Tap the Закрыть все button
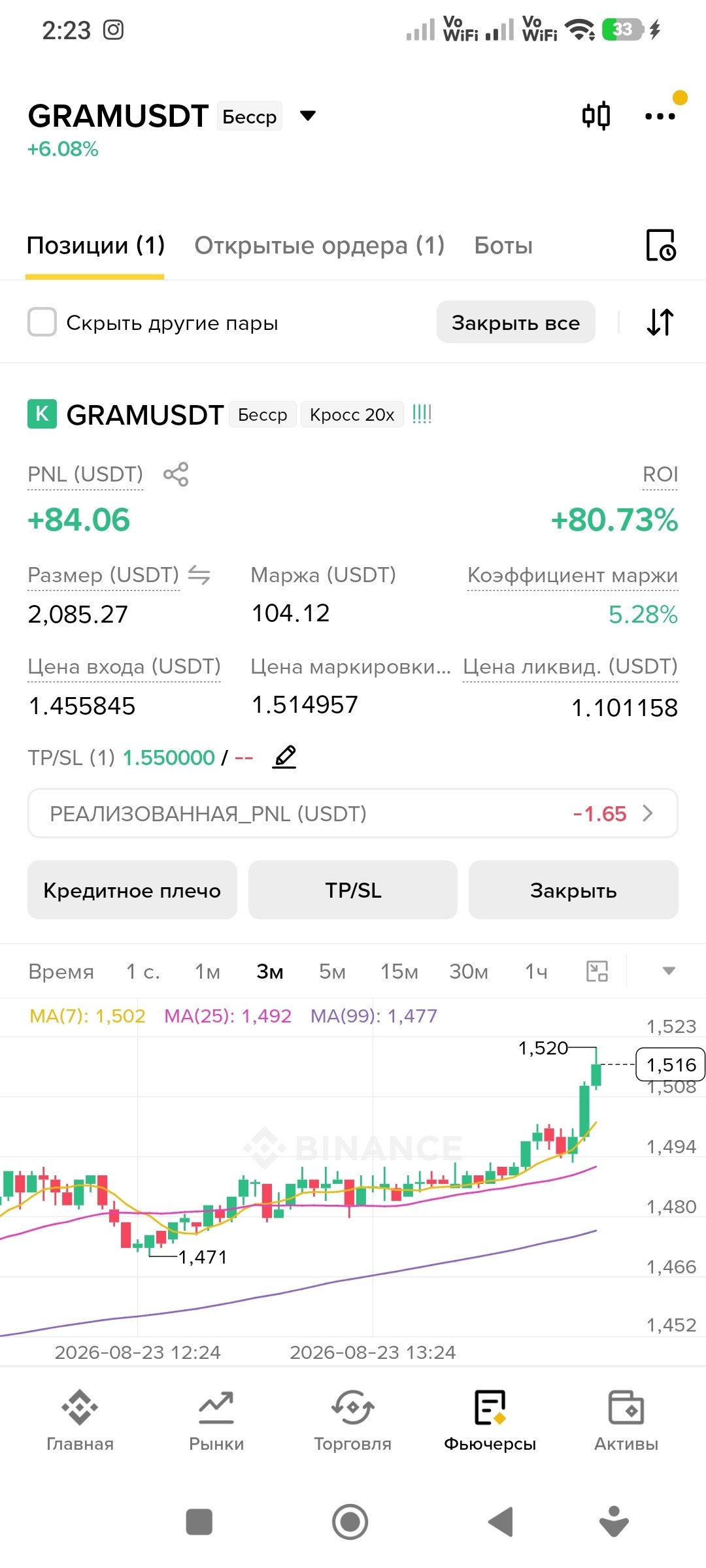 516,322
